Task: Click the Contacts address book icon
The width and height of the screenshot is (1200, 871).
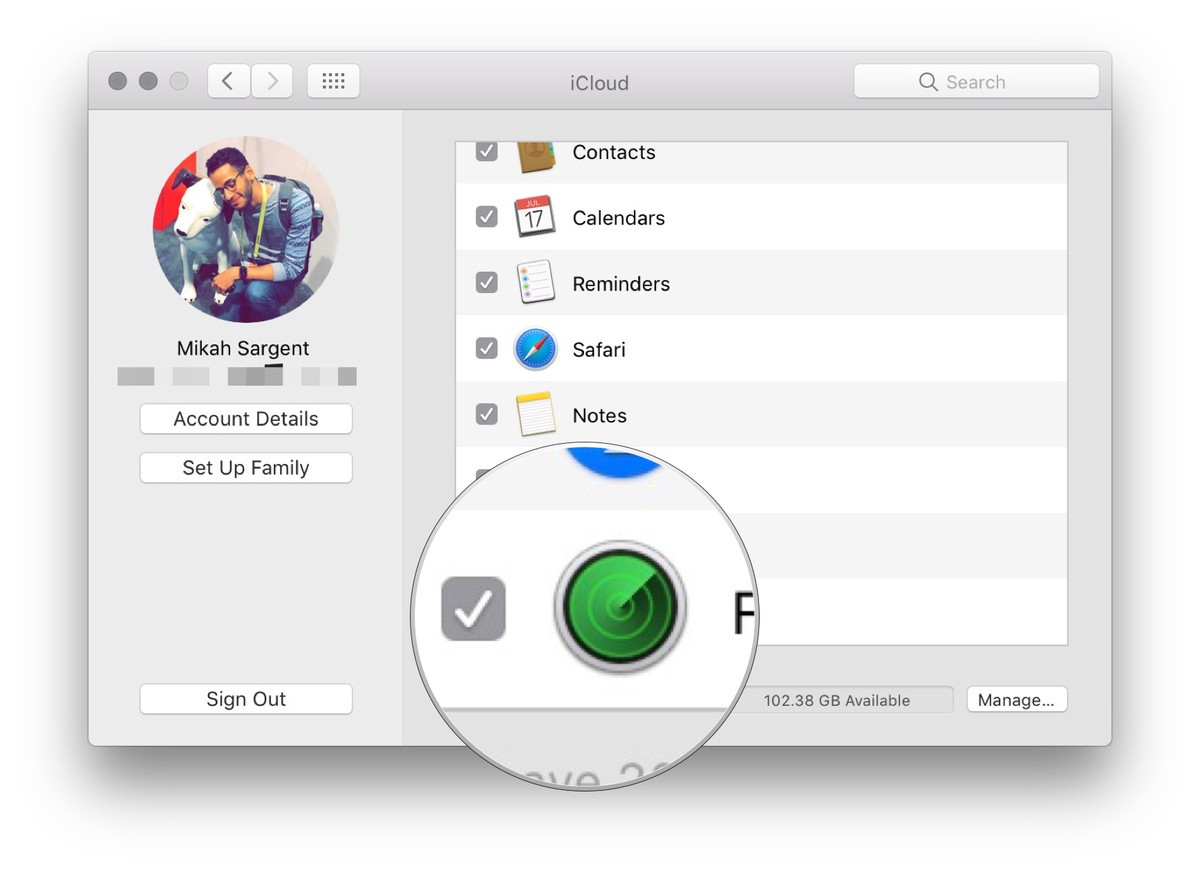Action: pos(535,156)
